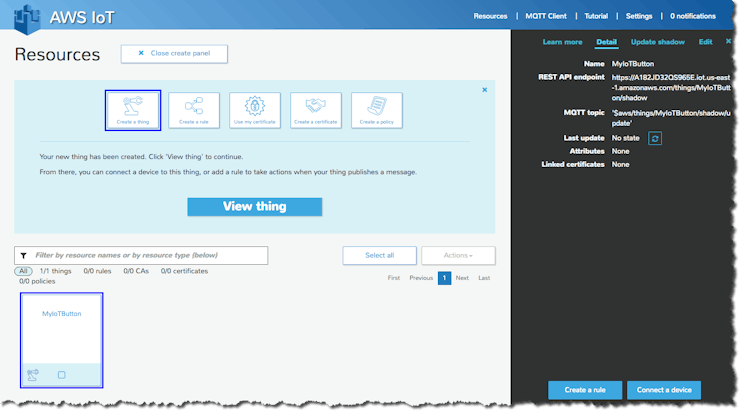
Task: Select the Create a certificate icon
Action: pyautogui.click(x=316, y=110)
